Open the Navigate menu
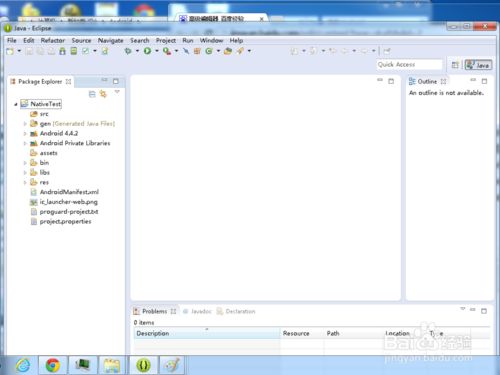 [111, 40]
